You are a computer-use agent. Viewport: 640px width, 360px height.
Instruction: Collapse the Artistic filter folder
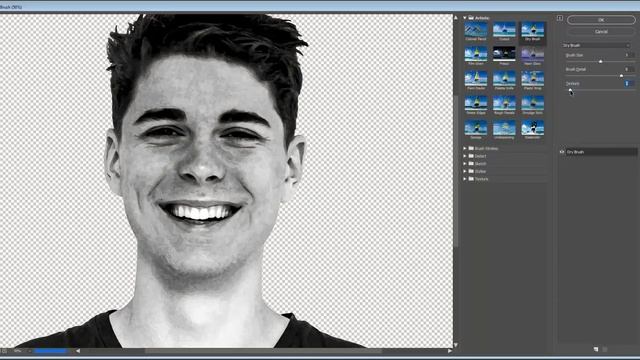[x=464, y=18]
